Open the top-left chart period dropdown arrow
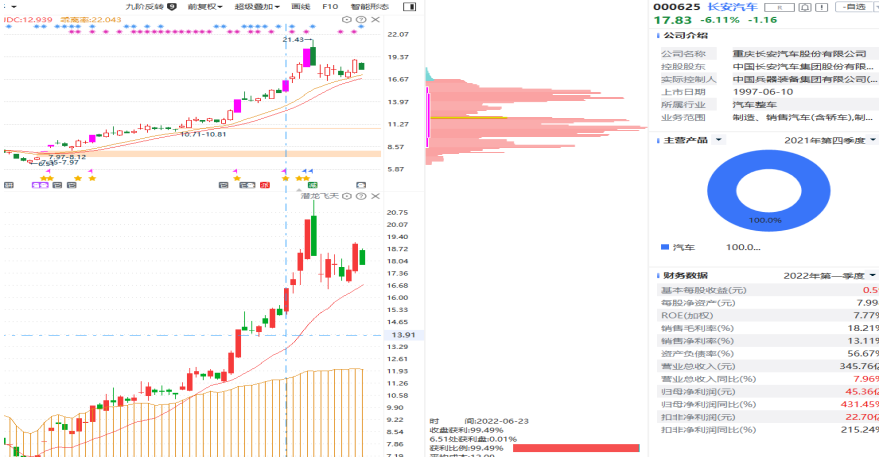Viewport: 884px width, 457px height. (x=14, y=7)
